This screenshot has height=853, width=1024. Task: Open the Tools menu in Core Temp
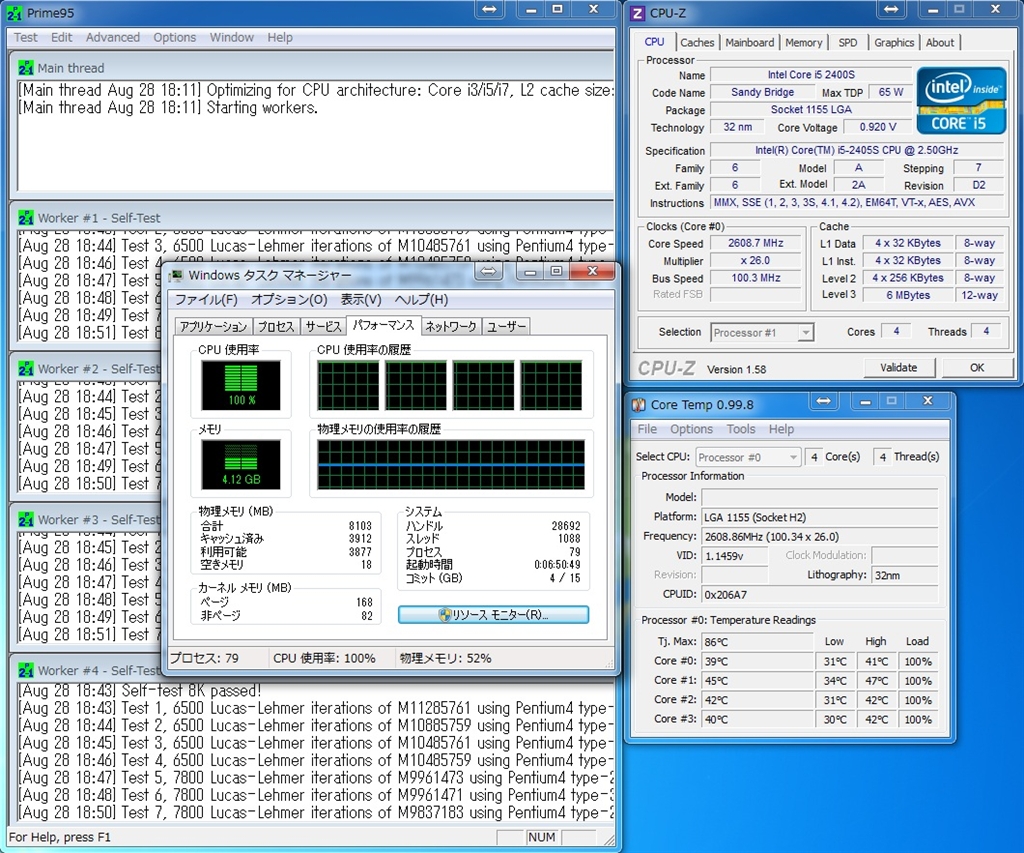(741, 429)
